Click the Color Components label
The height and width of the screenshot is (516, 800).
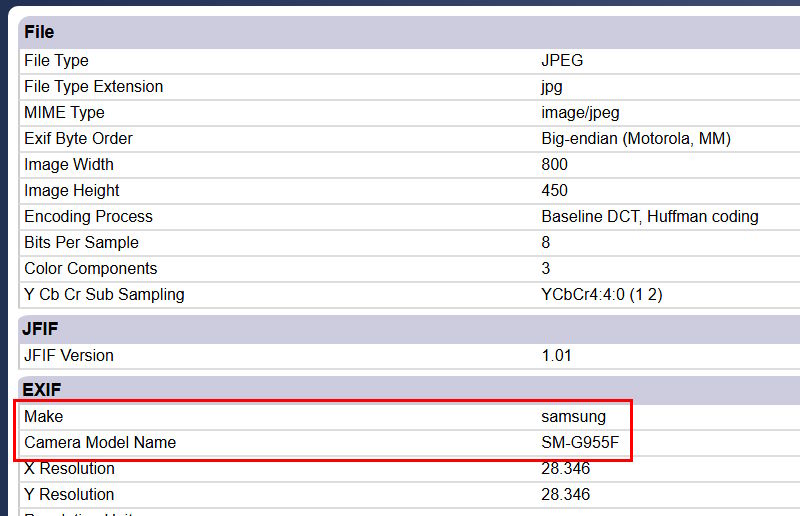coord(90,268)
